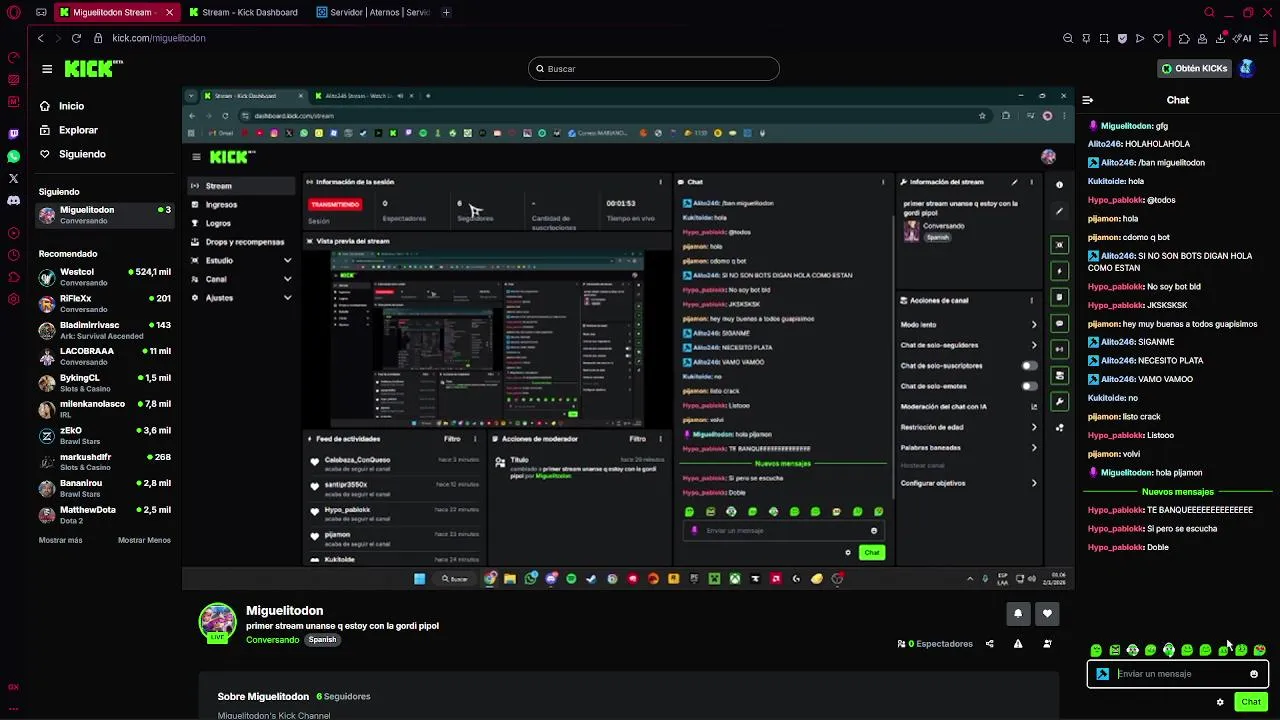Image resolution: width=1280 pixels, height=720 pixels.
Task: Open the ad blocker shield icon
Action: tap(1122, 38)
